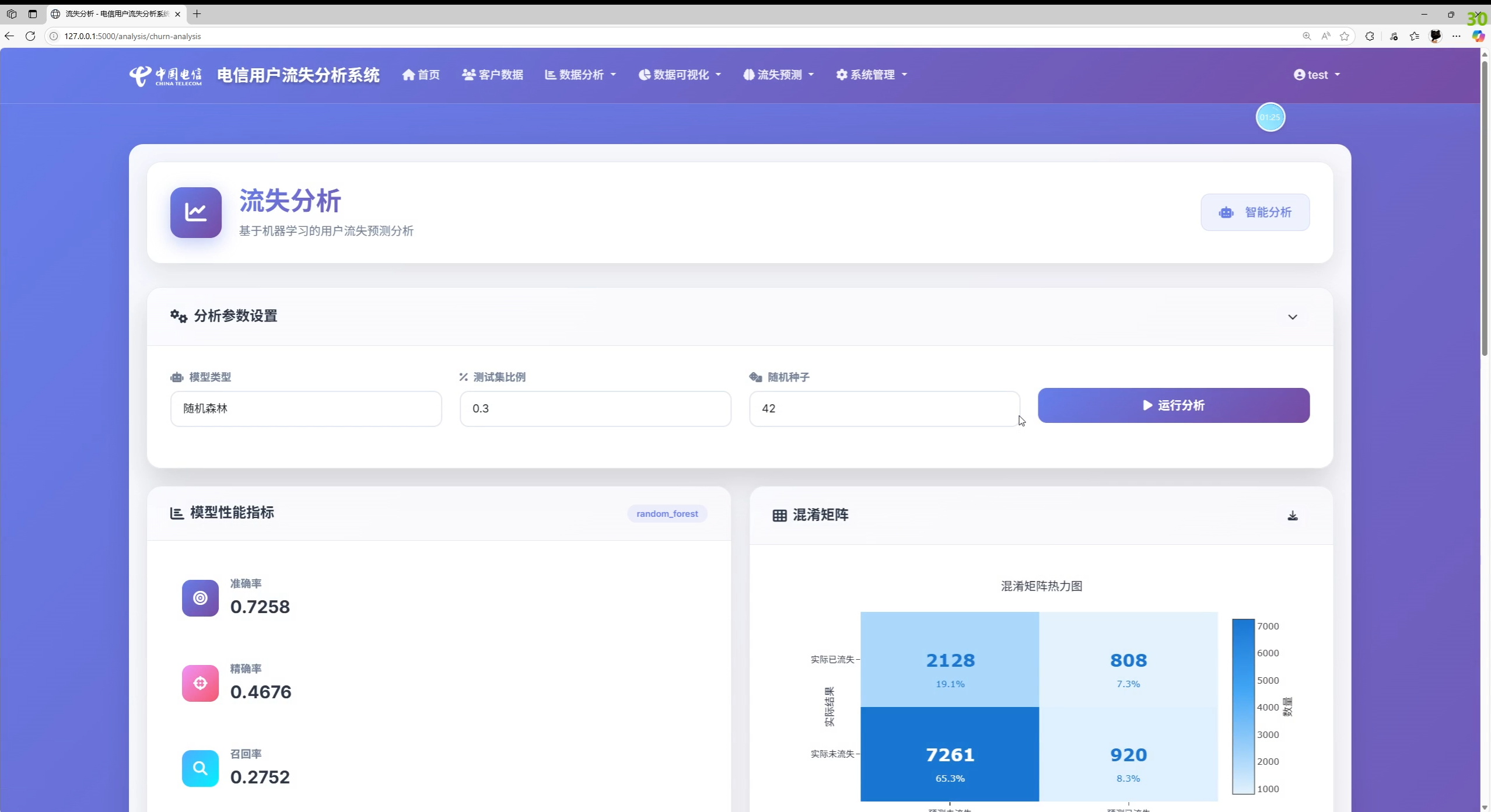
Task: Click the 920 confusion matrix cell
Action: tap(1128, 754)
